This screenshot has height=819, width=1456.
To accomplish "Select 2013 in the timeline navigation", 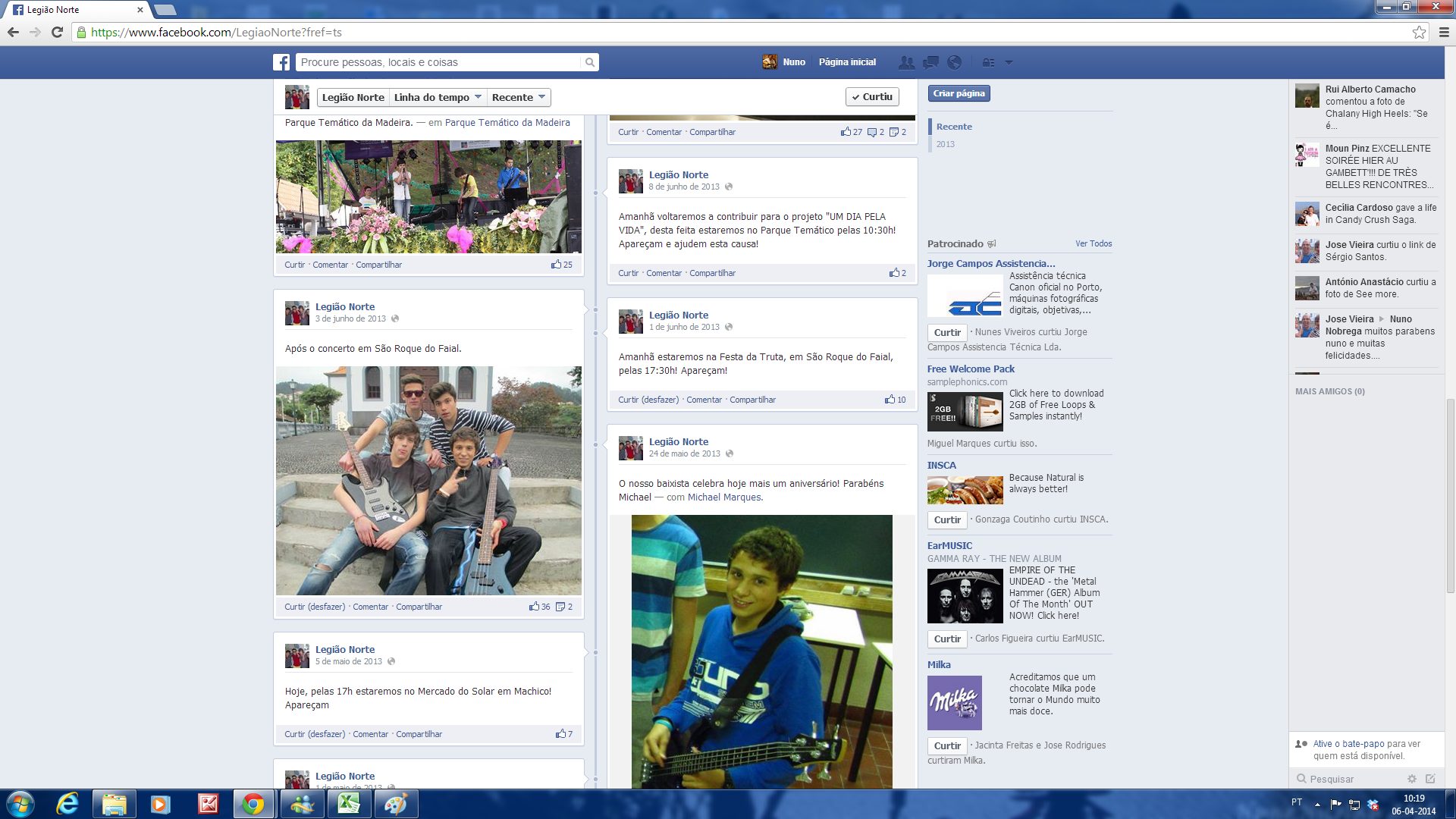I will (945, 144).
